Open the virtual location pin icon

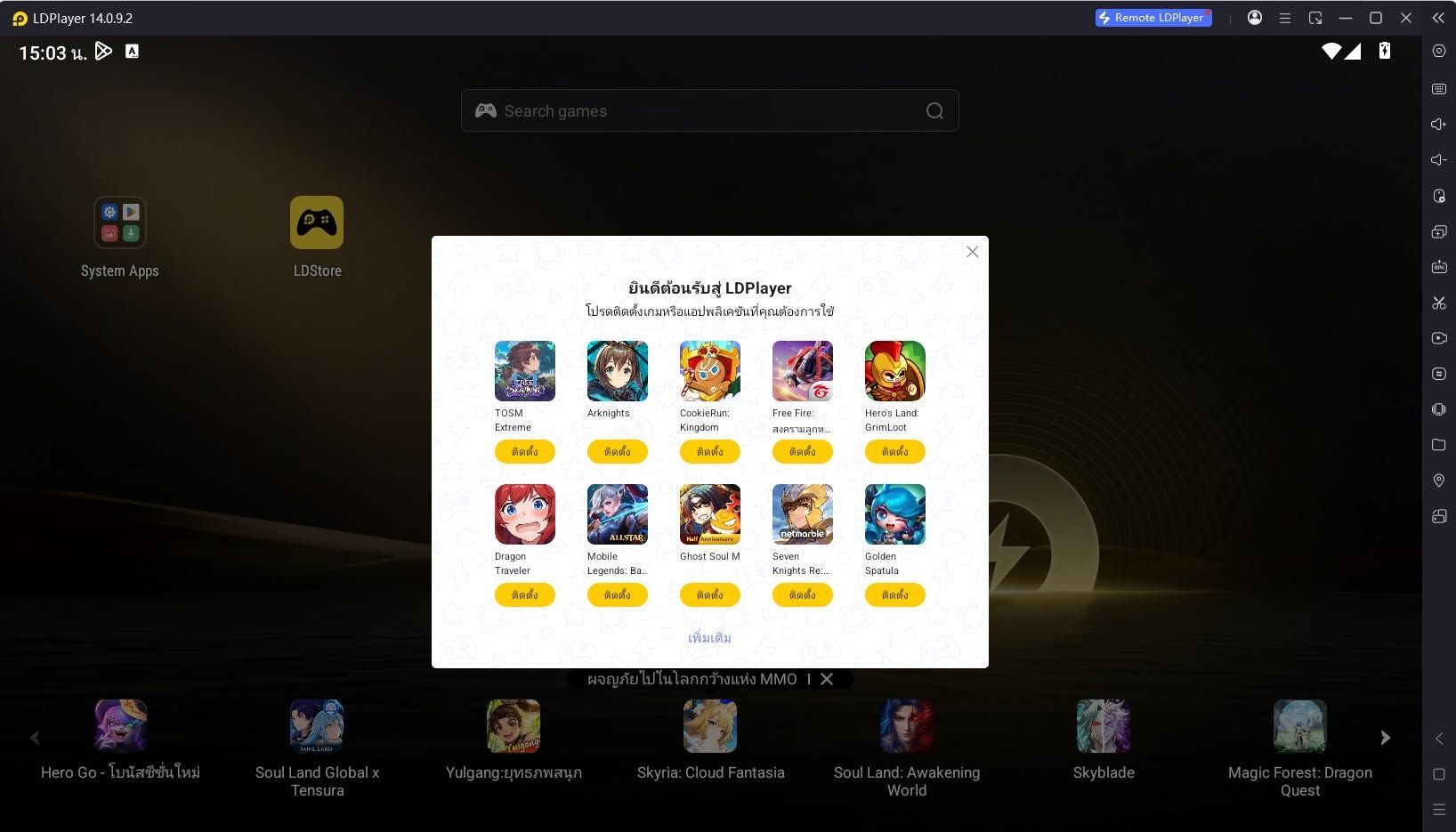click(x=1438, y=481)
